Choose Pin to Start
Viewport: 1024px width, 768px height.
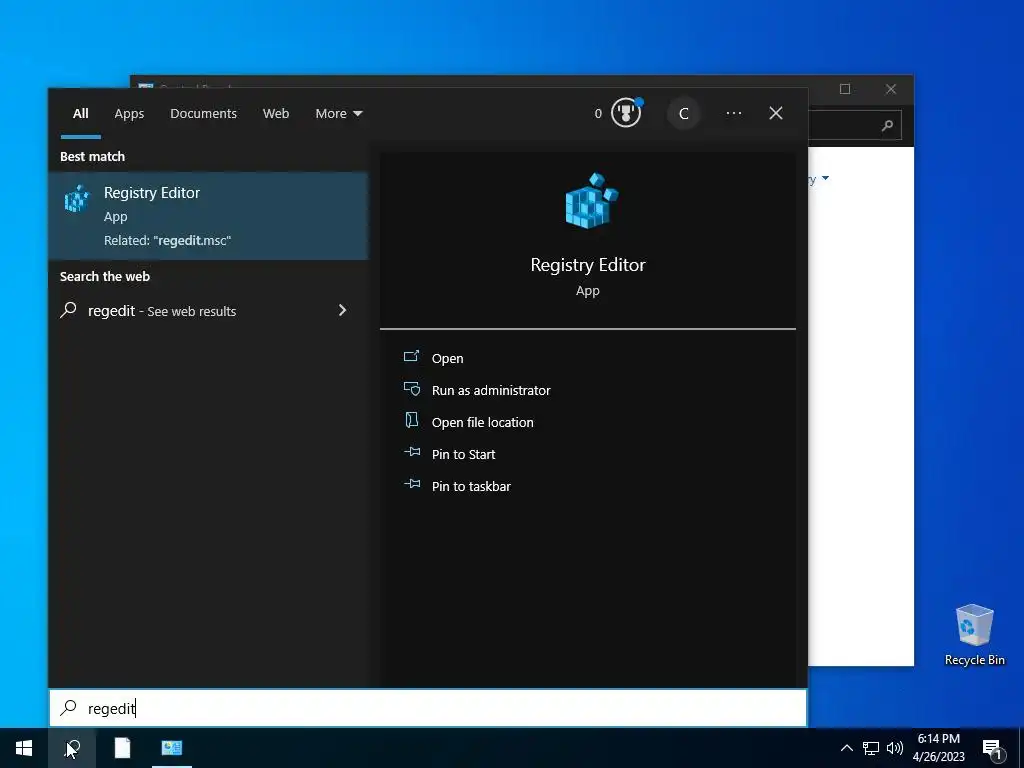point(463,454)
